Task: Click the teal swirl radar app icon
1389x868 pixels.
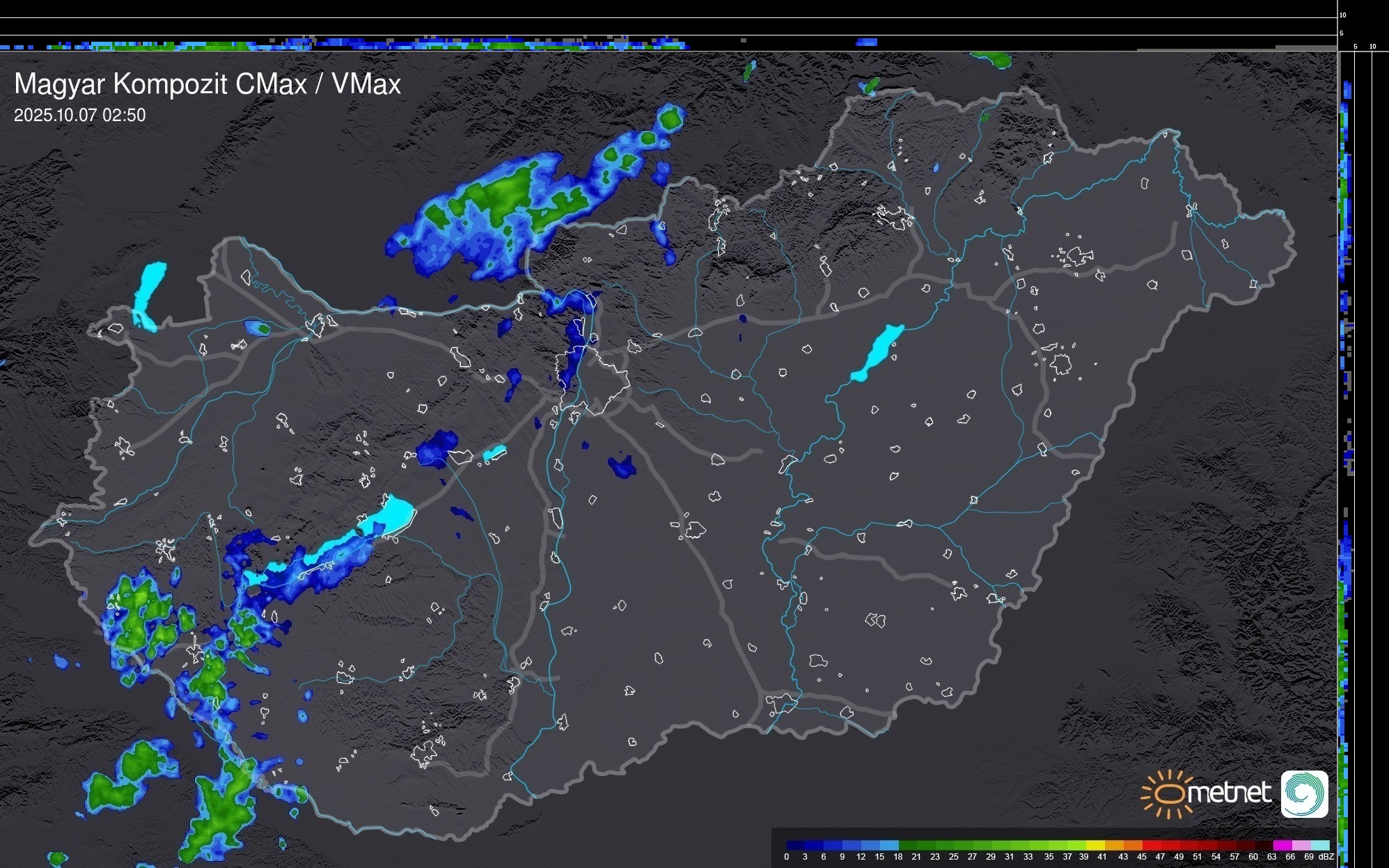Action: pos(1304,794)
